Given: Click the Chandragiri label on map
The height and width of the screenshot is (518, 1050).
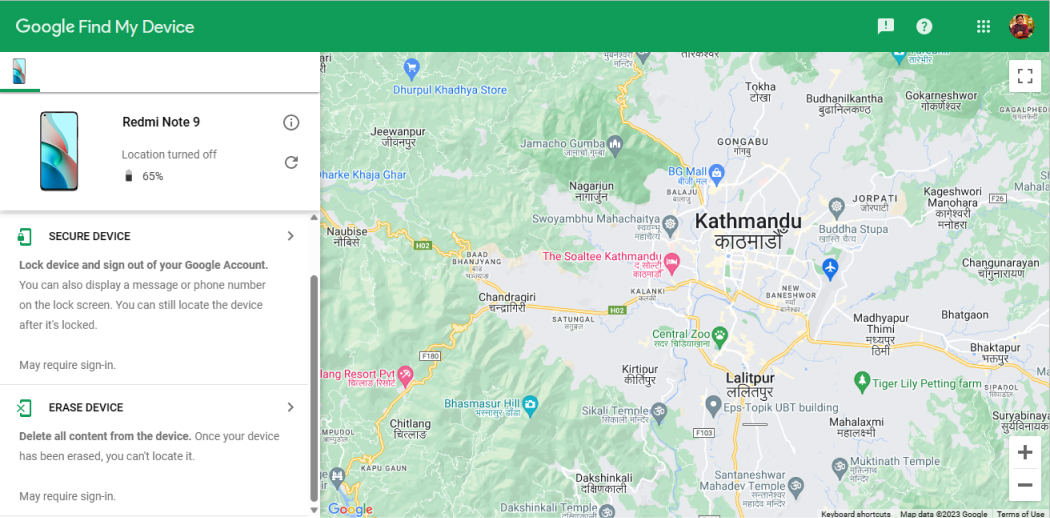Looking at the screenshot, I should click(x=508, y=302).
